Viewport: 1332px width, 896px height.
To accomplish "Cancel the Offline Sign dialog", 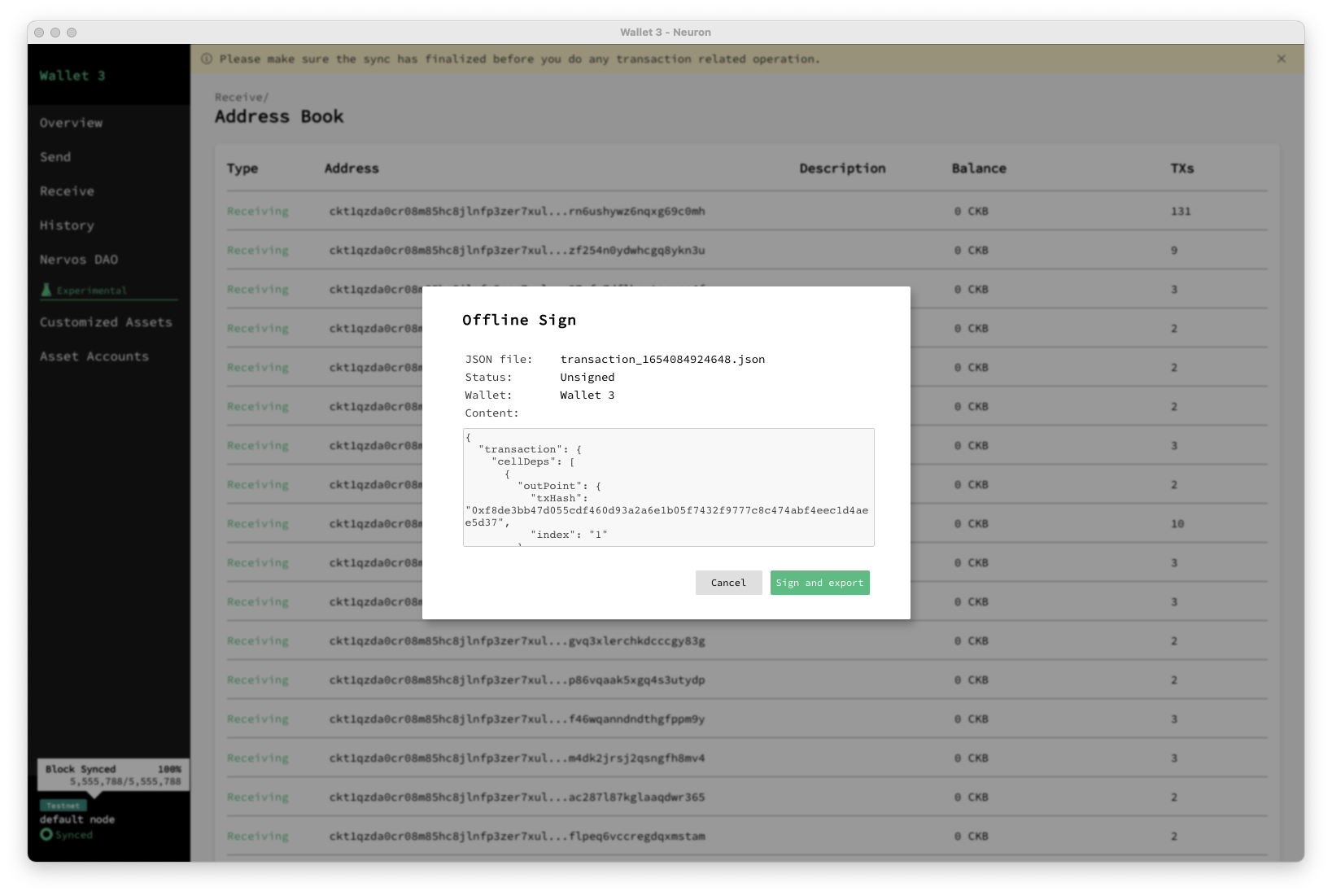I will point(728,582).
